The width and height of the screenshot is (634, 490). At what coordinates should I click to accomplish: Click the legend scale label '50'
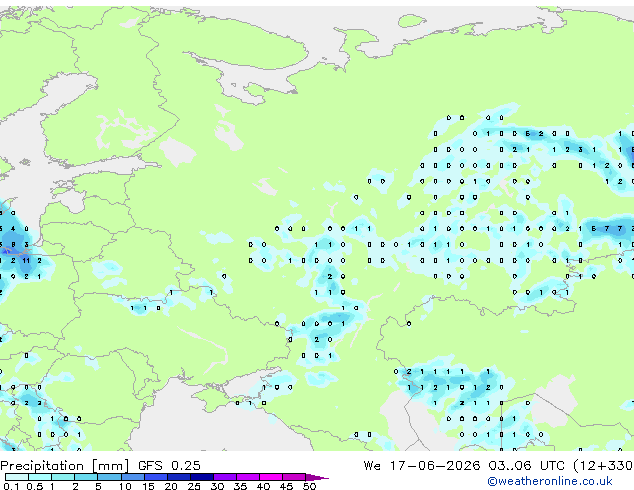[x=309, y=486]
